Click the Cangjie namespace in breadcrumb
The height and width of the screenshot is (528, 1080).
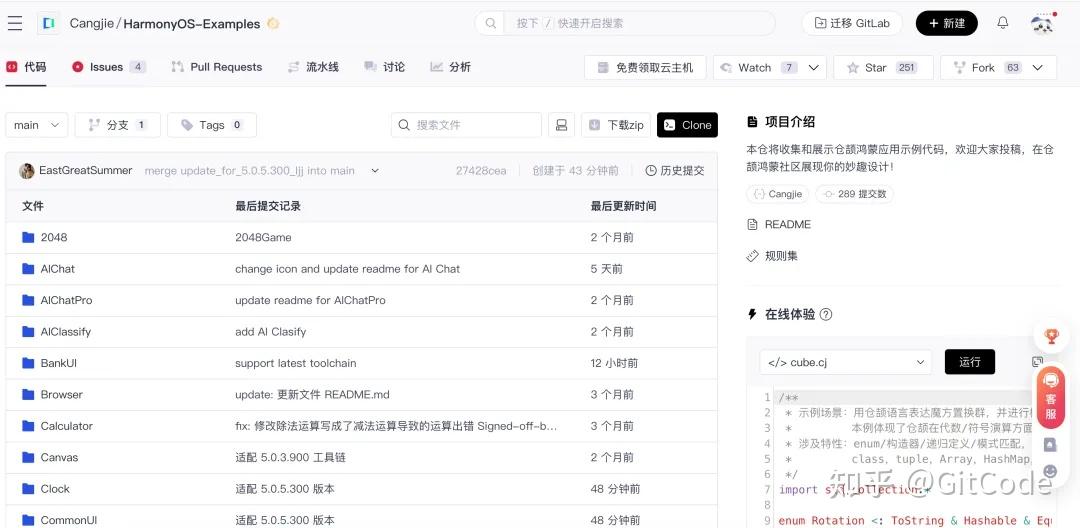tap(92, 23)
